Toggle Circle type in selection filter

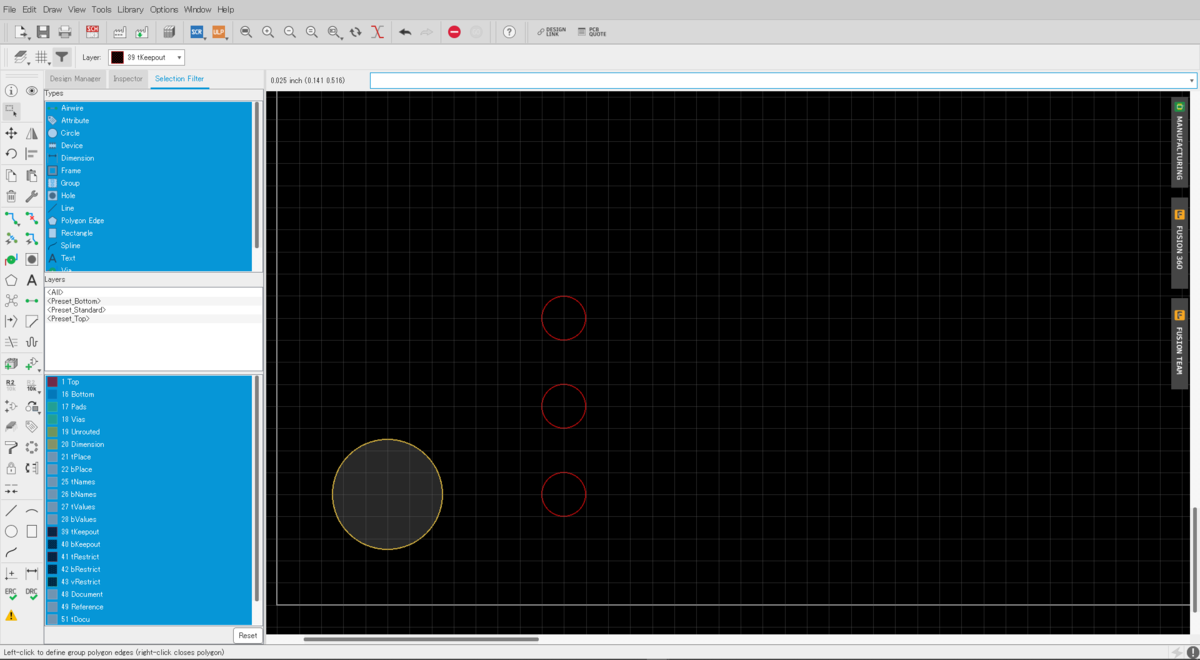148,133
